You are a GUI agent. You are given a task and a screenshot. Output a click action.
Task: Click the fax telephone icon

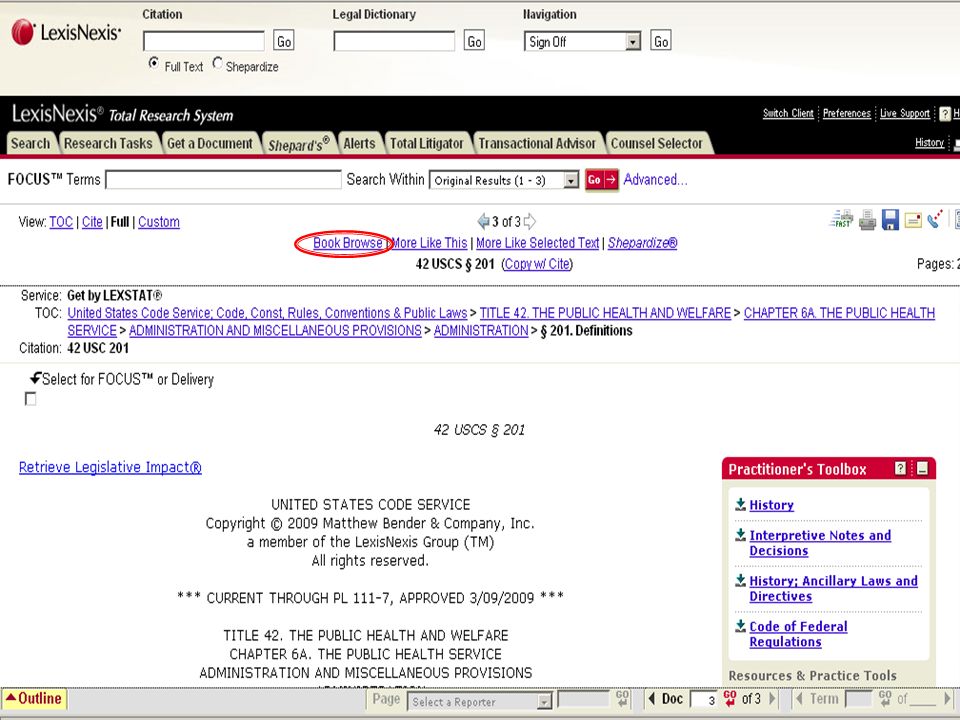tap(935, 219)
